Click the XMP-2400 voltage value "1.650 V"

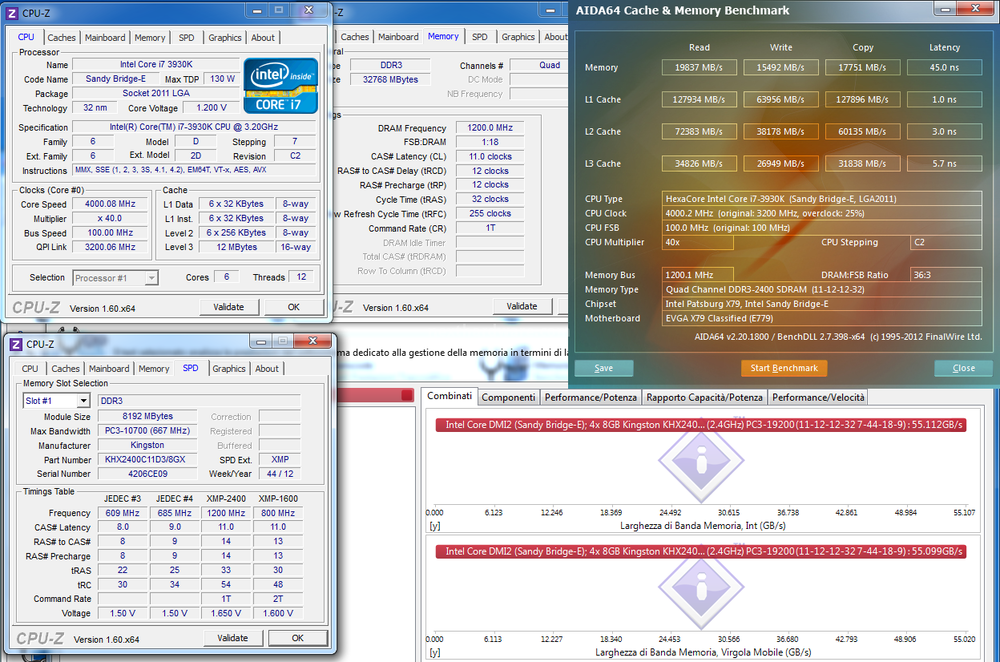click(x=226, y=613)
